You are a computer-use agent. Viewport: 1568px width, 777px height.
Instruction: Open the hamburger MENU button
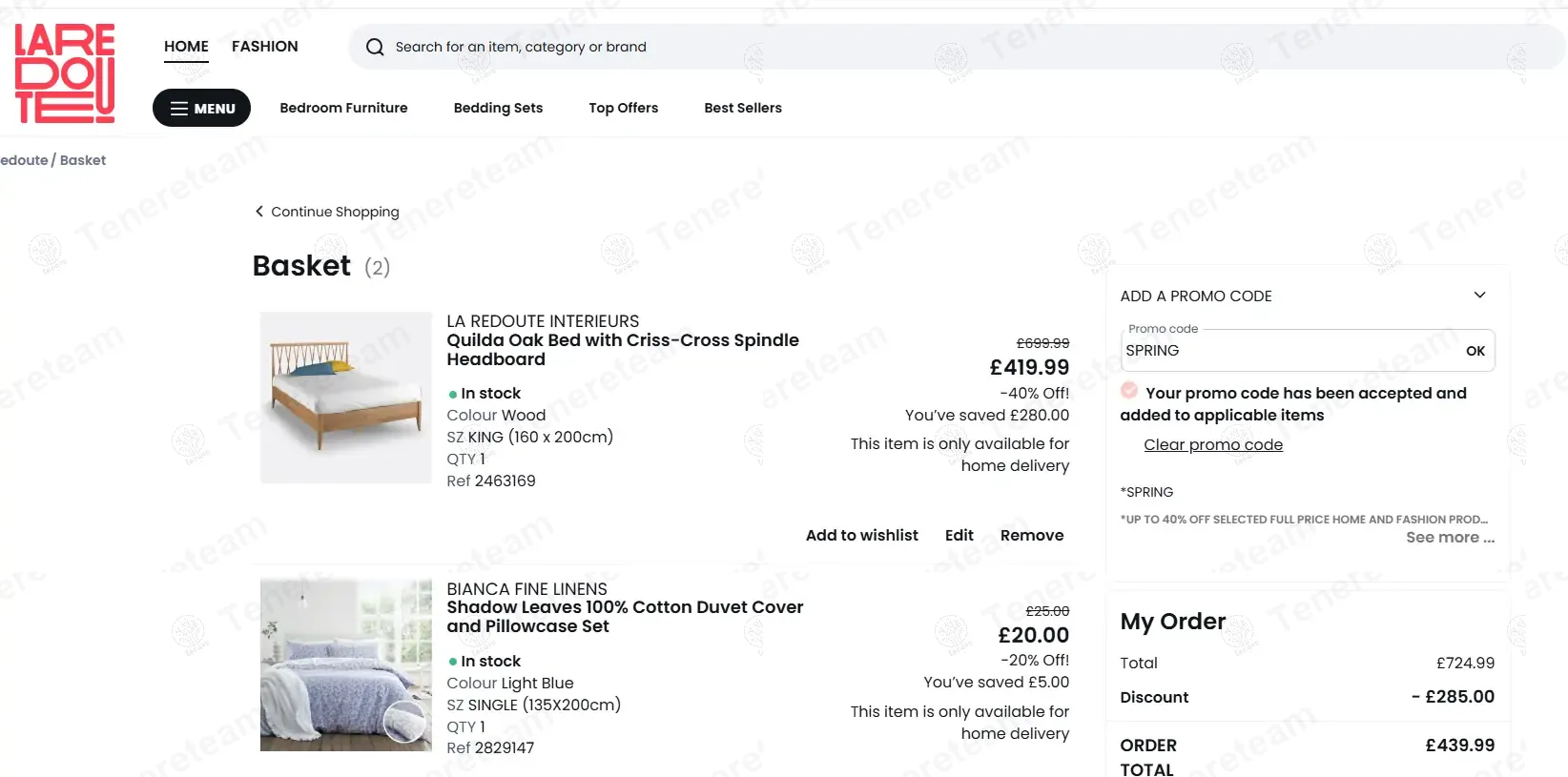(x=201, y=108)
